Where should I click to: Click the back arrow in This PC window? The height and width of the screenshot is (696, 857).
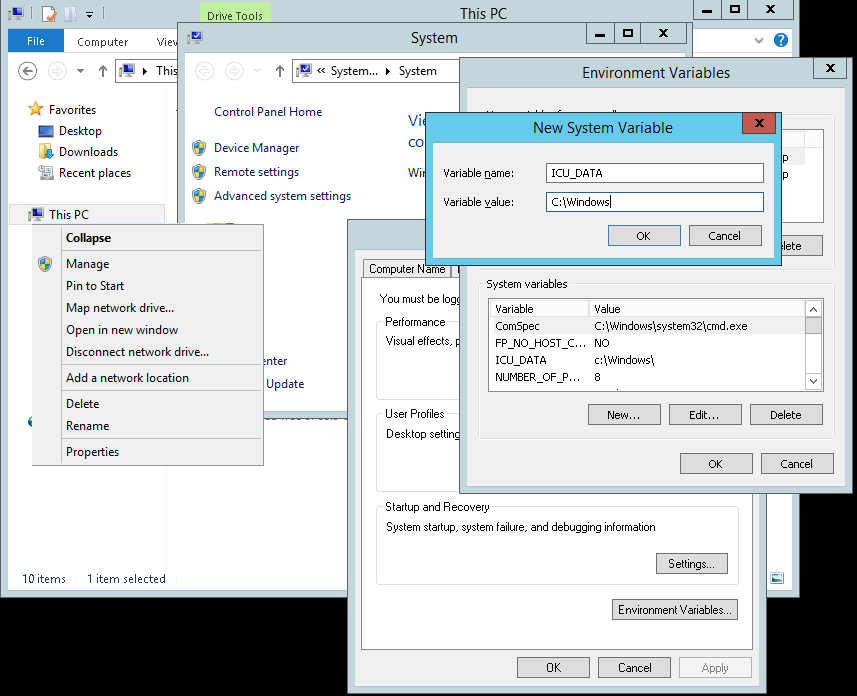(28, 71)
